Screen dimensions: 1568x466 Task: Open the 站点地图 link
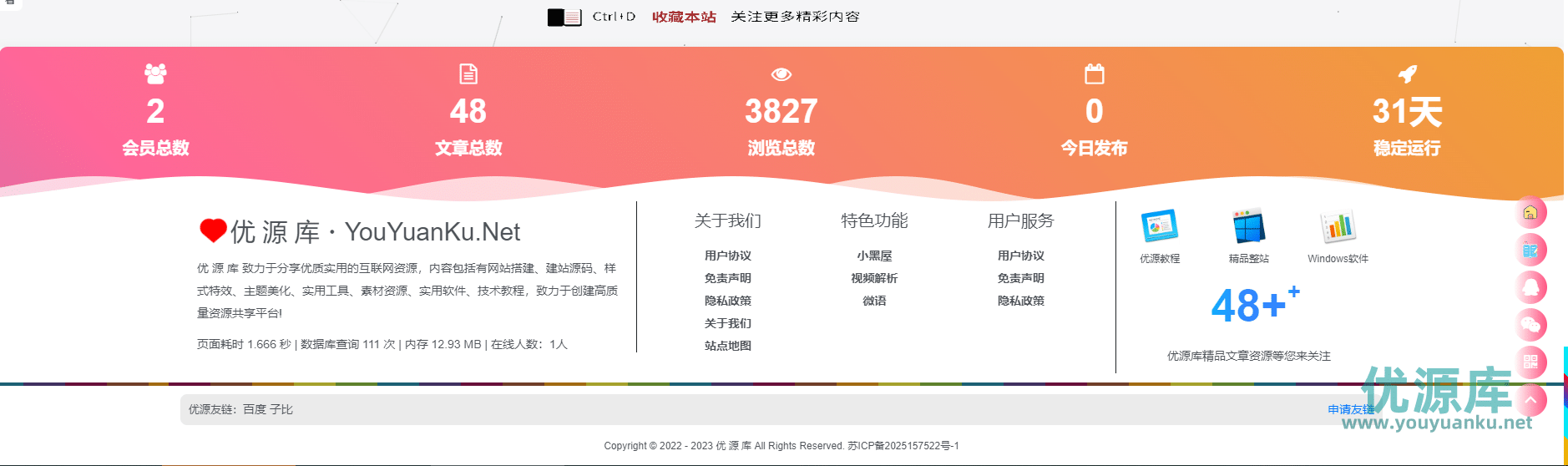(x=727, y=346)
